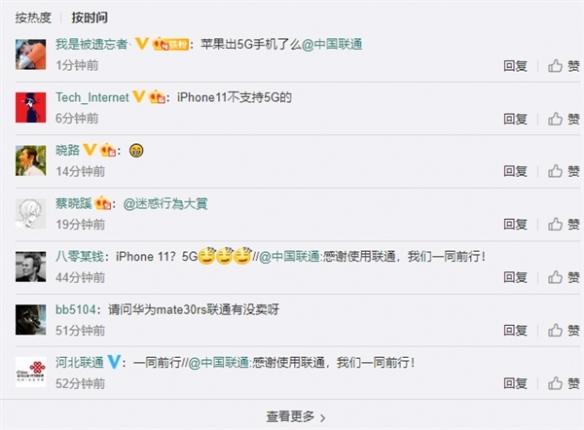This screenshot has width=584, height=430.
Task: Open Tech_Internet's red avatar
Action: coord(31,108)
